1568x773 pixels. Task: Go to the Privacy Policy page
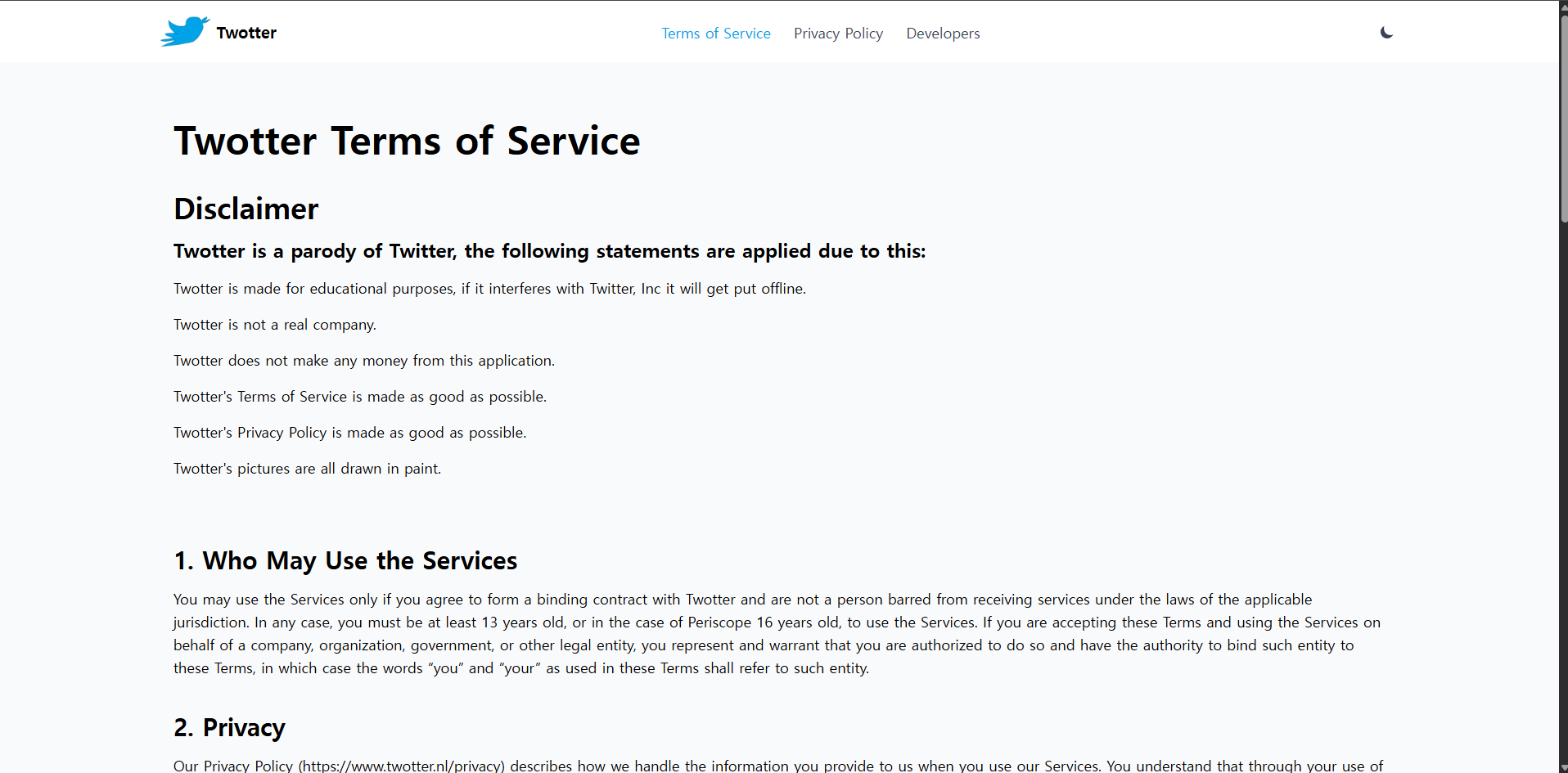pyautogui.click(x=837, y=34)
